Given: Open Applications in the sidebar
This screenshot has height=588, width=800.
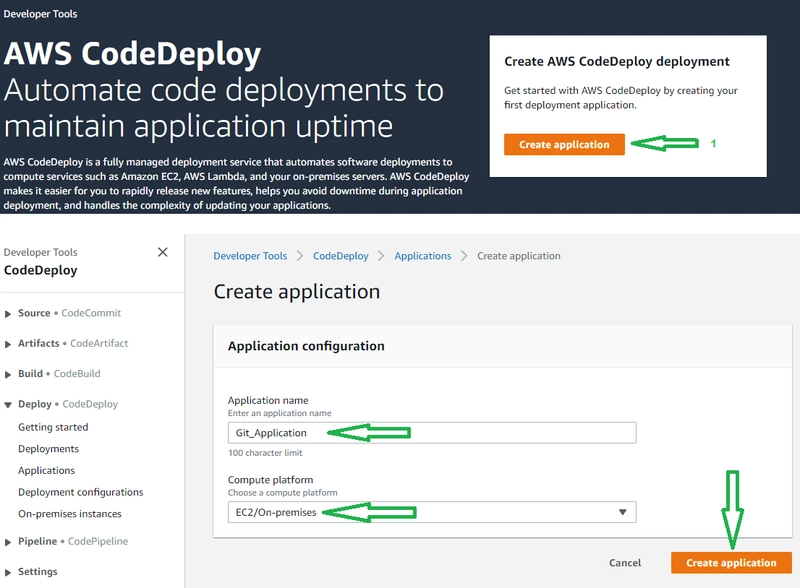Looking at the screenshot, I should point(46,470).
